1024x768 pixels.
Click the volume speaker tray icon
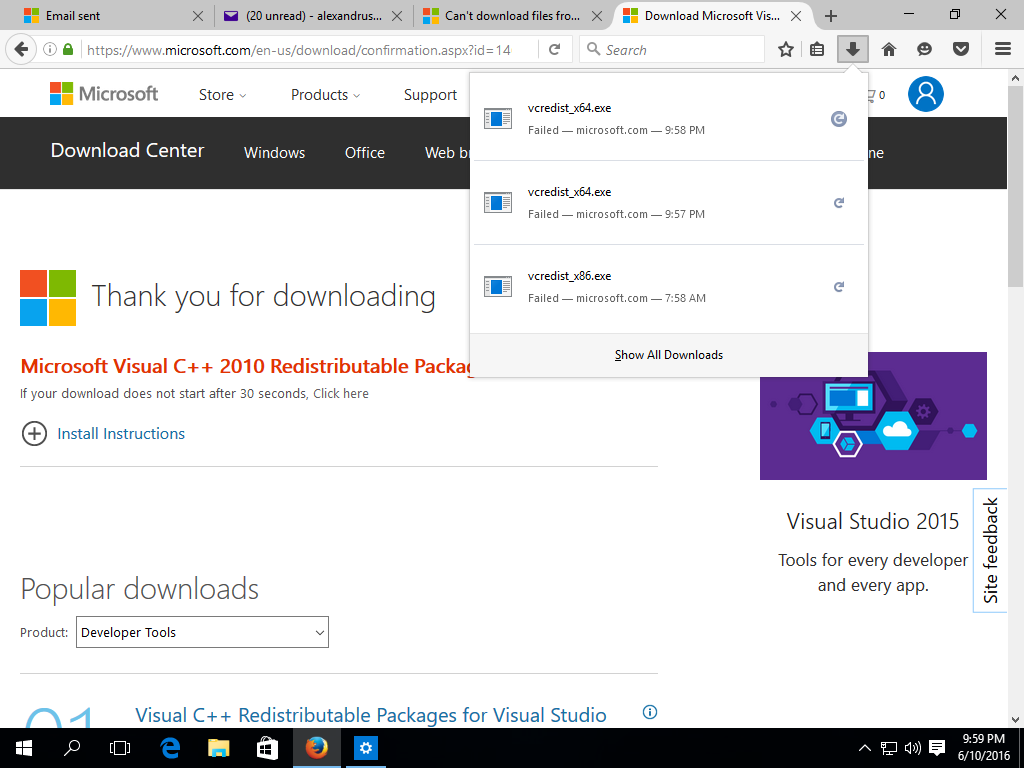coord(912,748)
